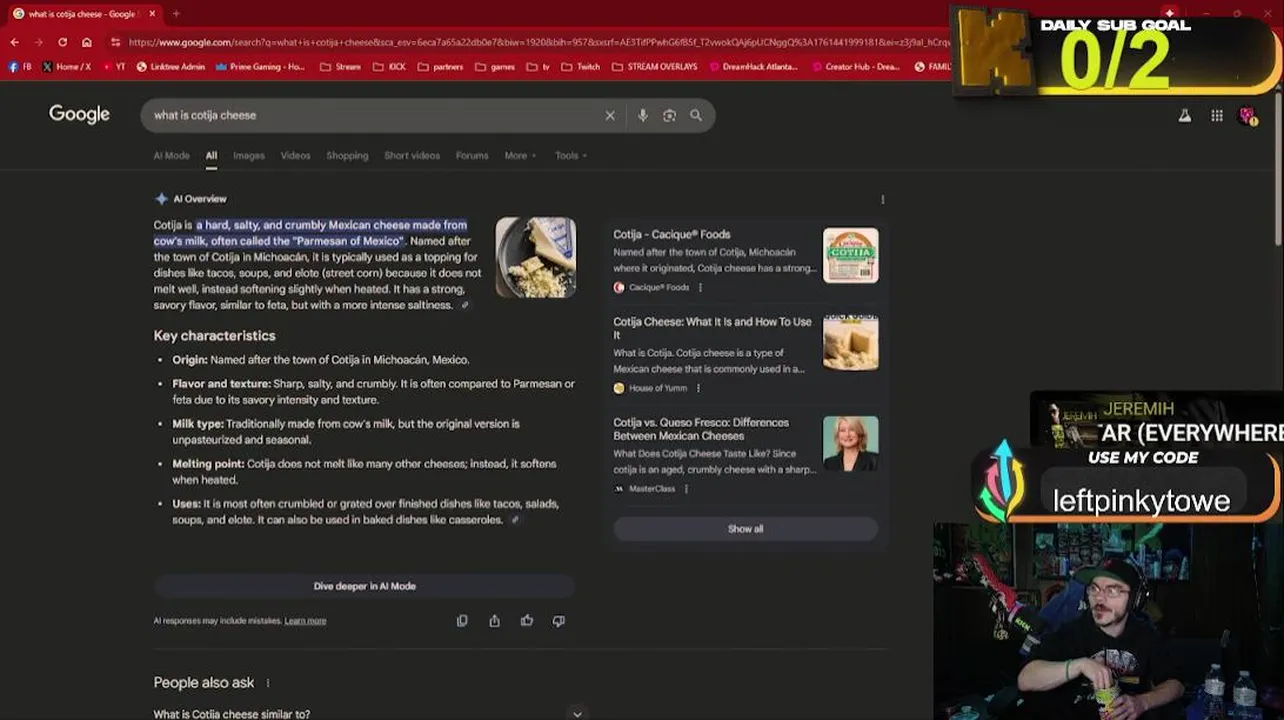Open the Cotija - Cacique Foods result
Image resolution: width=1284 pixels, height=720 pixels.
672,234
